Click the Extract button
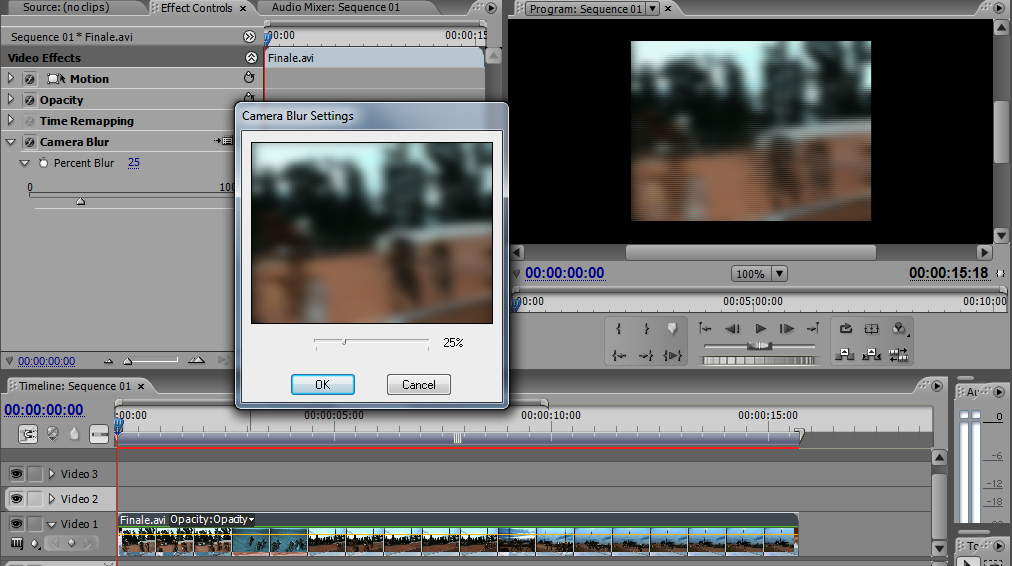Screen dimensions: 1012x566 point(871,354)
